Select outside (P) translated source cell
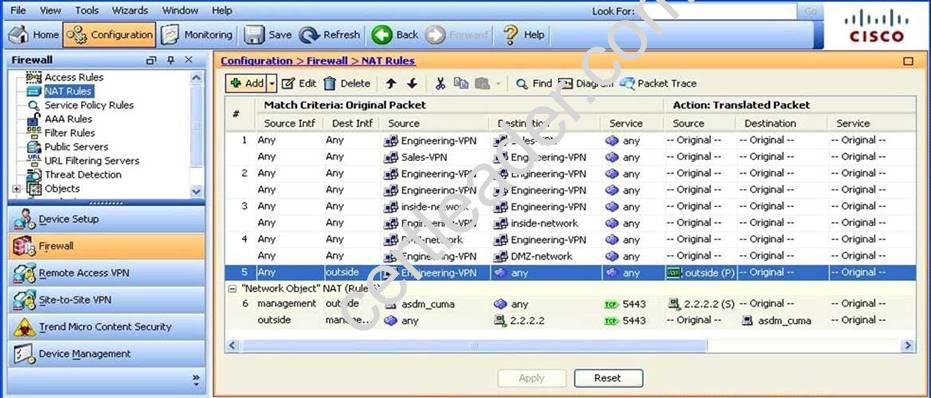Image resolution: width=931 pixels, height=398 pixels. pyautogui.click(x=700, y=273)
